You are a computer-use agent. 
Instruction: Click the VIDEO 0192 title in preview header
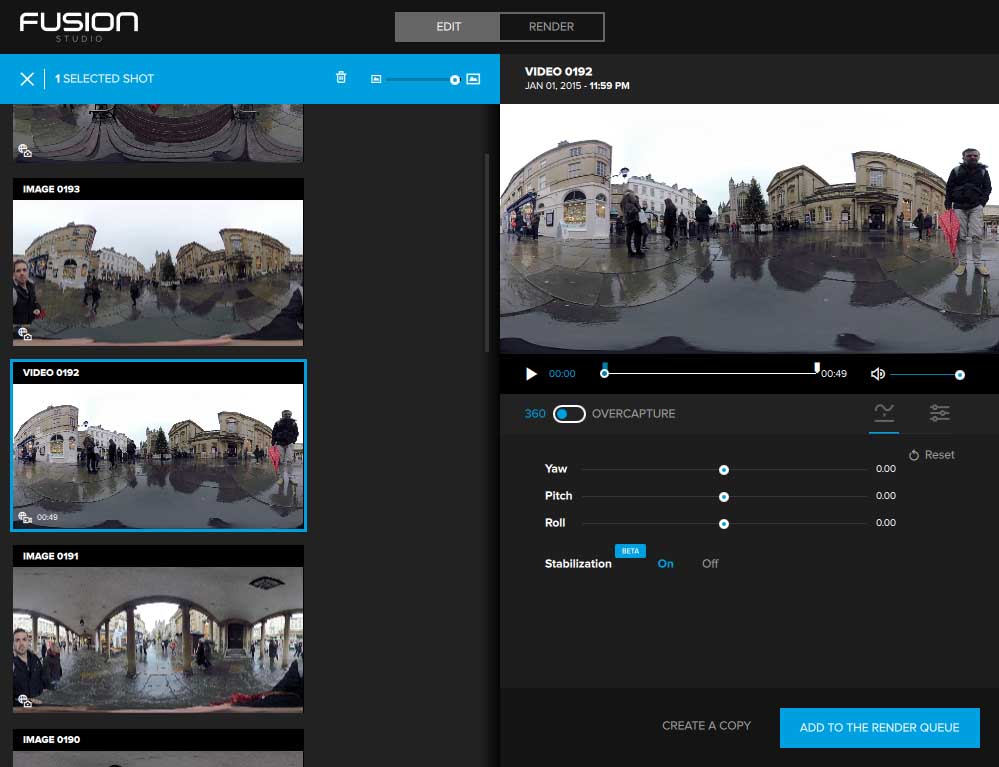558,71
